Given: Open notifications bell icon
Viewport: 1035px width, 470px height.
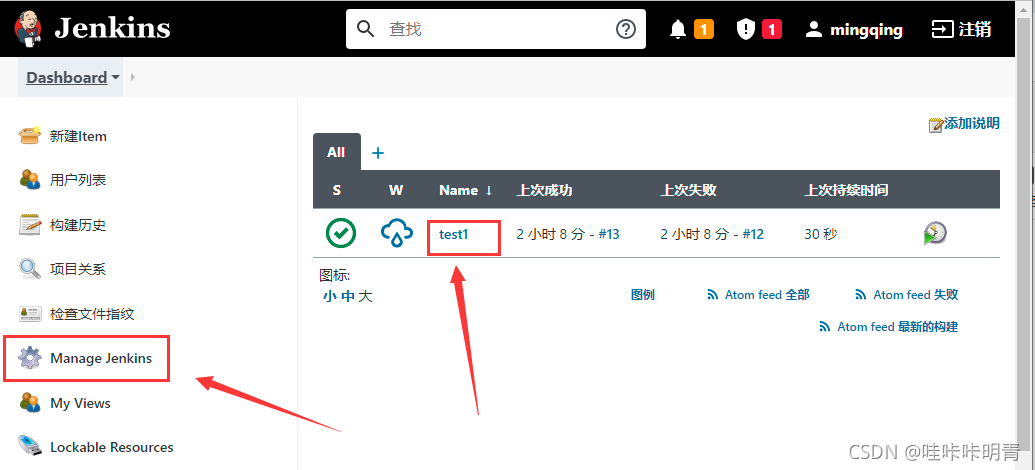Looking at the screenshot, I should pos(678,30).
